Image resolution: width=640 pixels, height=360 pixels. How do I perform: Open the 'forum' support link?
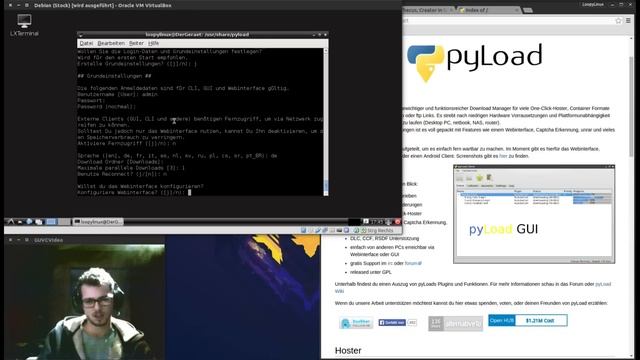coord(413,263)
